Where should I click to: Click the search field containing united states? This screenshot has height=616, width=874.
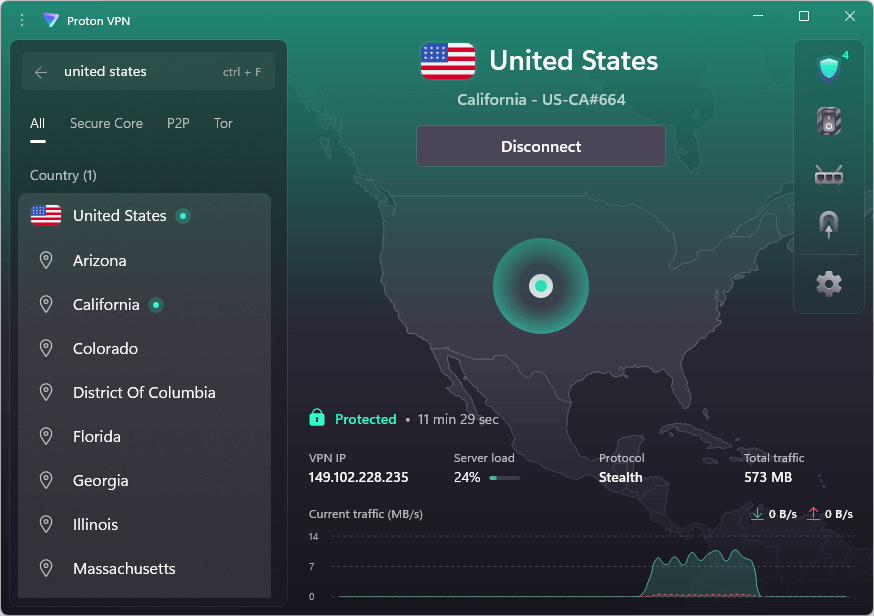click(x=140, y=72)
